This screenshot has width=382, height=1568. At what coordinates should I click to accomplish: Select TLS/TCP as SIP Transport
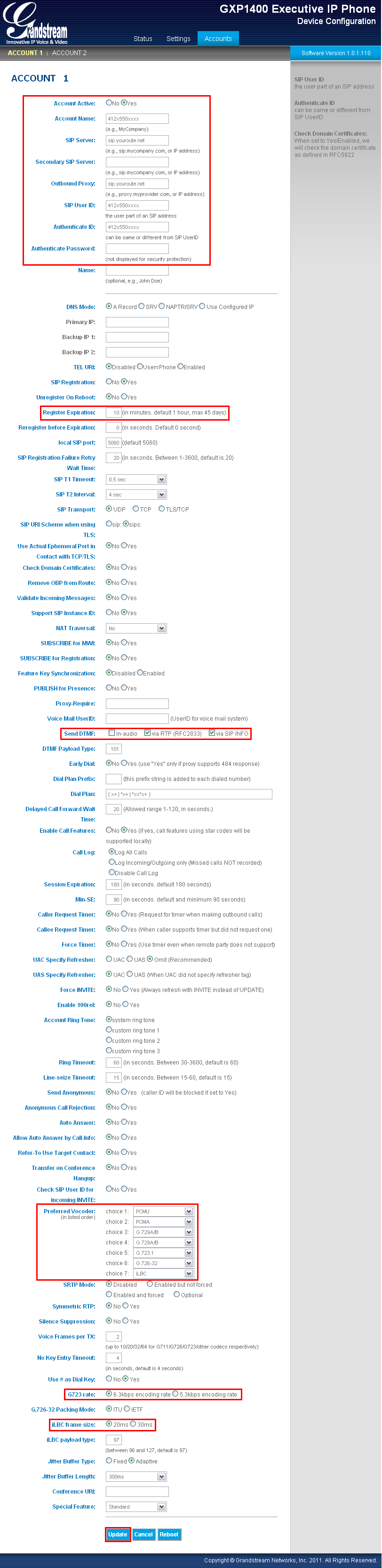162,509
